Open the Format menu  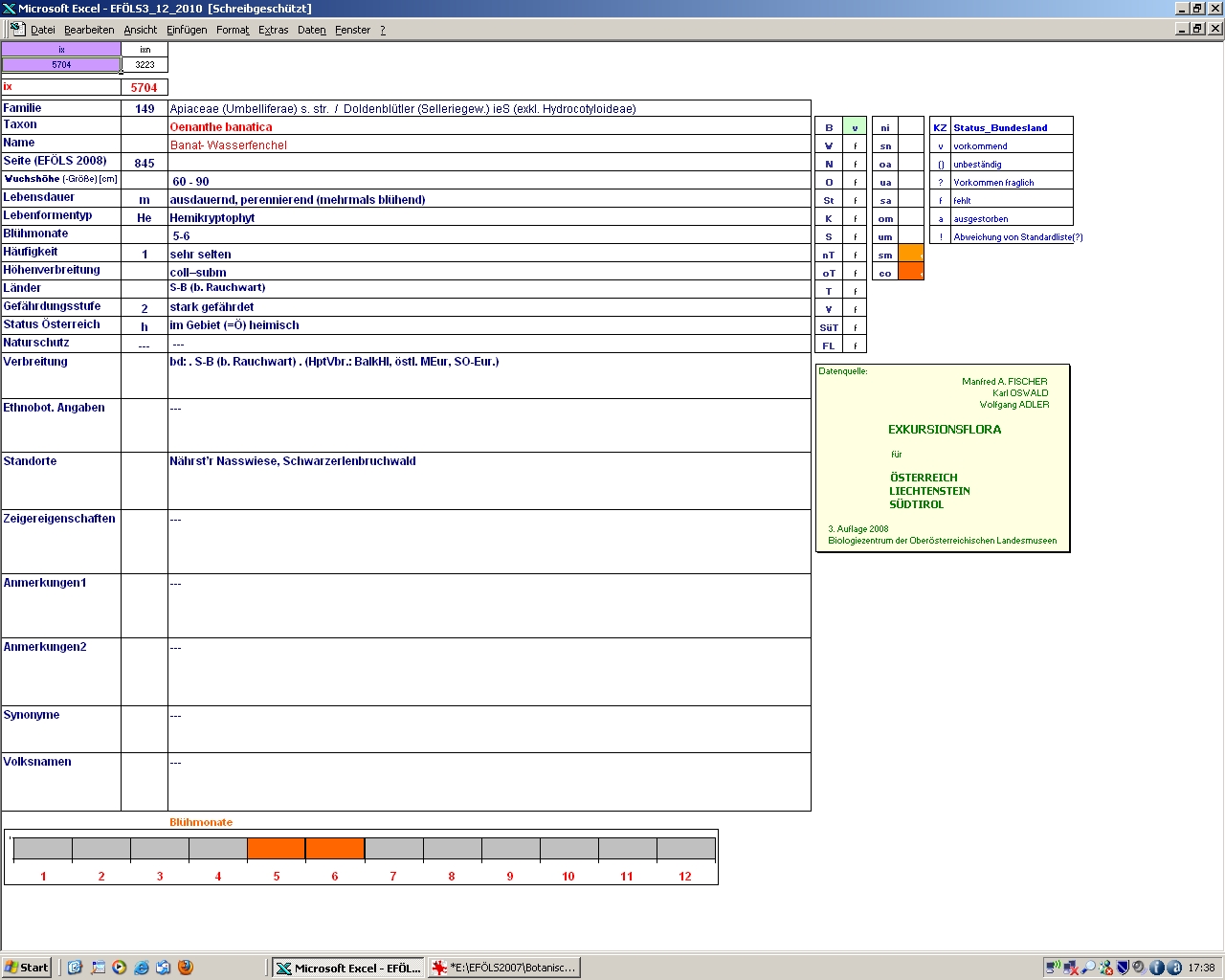click(x=233, y=30)
